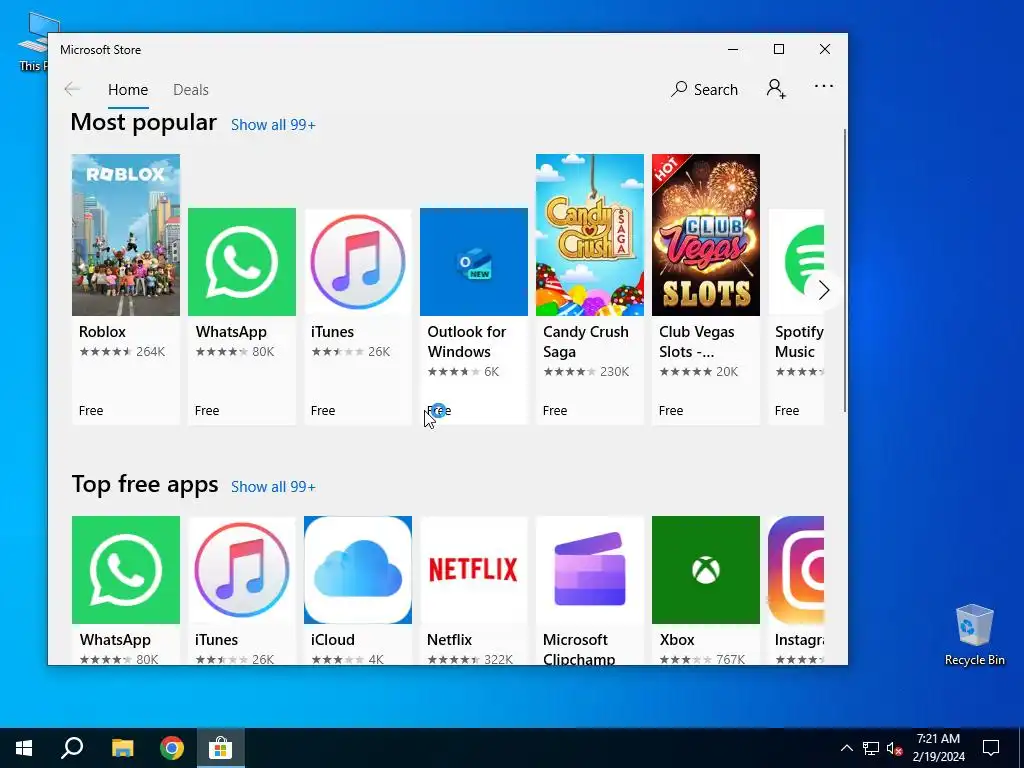Advance Most popular carousel with right chevron
Image resolution: width=1024 pixels, height=768 pixels.
point(824,290)
